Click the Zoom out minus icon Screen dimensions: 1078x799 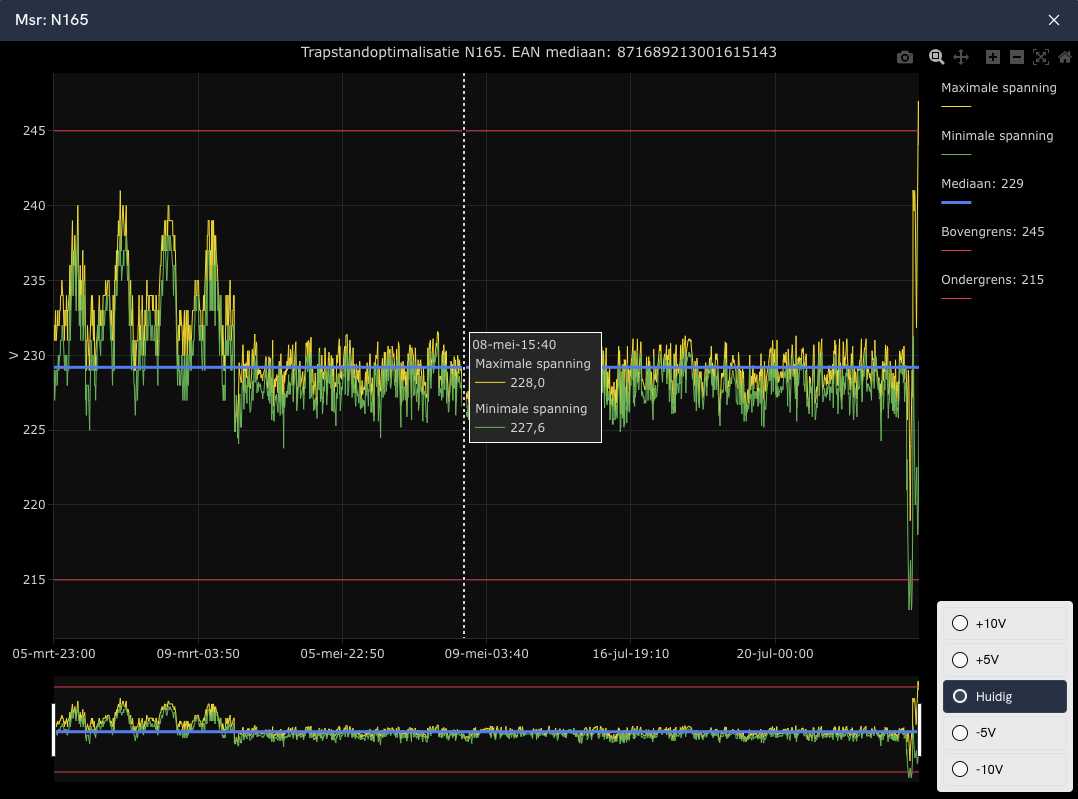(1017, 58)
